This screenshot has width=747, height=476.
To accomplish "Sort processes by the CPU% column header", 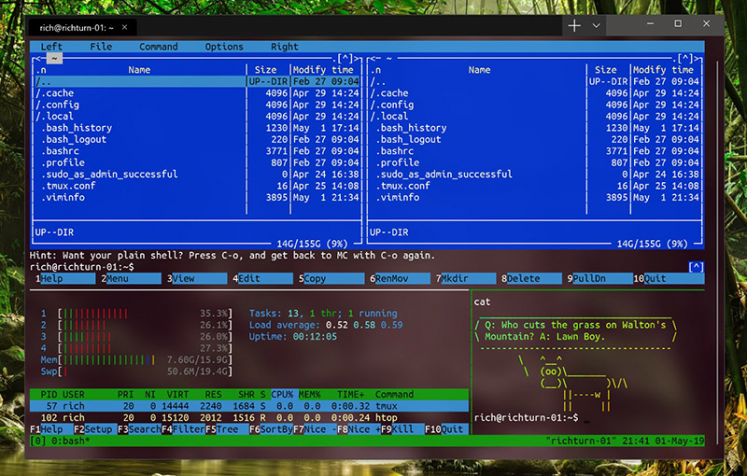I will pyautogui.click(x=282, y=395).
